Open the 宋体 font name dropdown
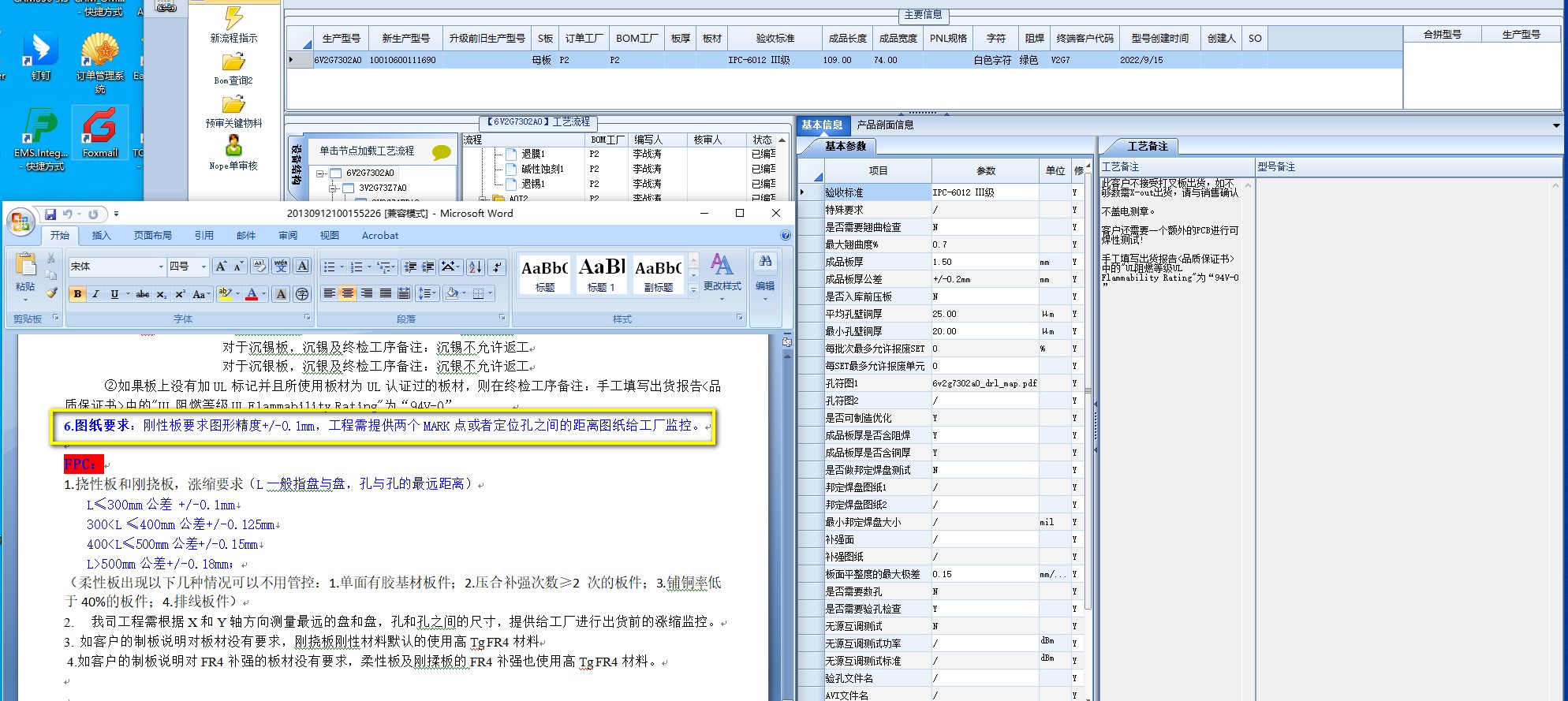Image resolution: width=1568 pixels, height=701 pixels. 161,267
